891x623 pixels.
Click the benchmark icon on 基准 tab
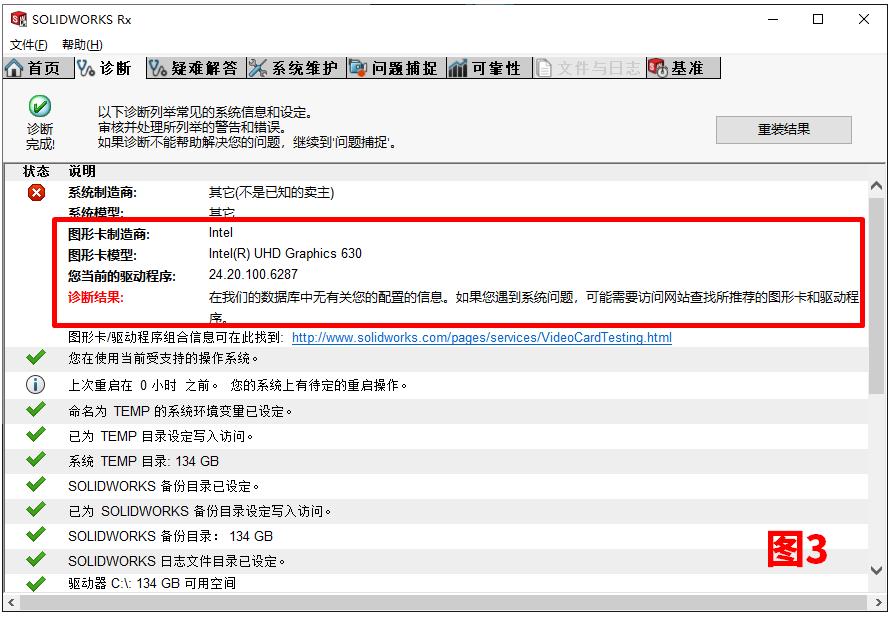658,68
